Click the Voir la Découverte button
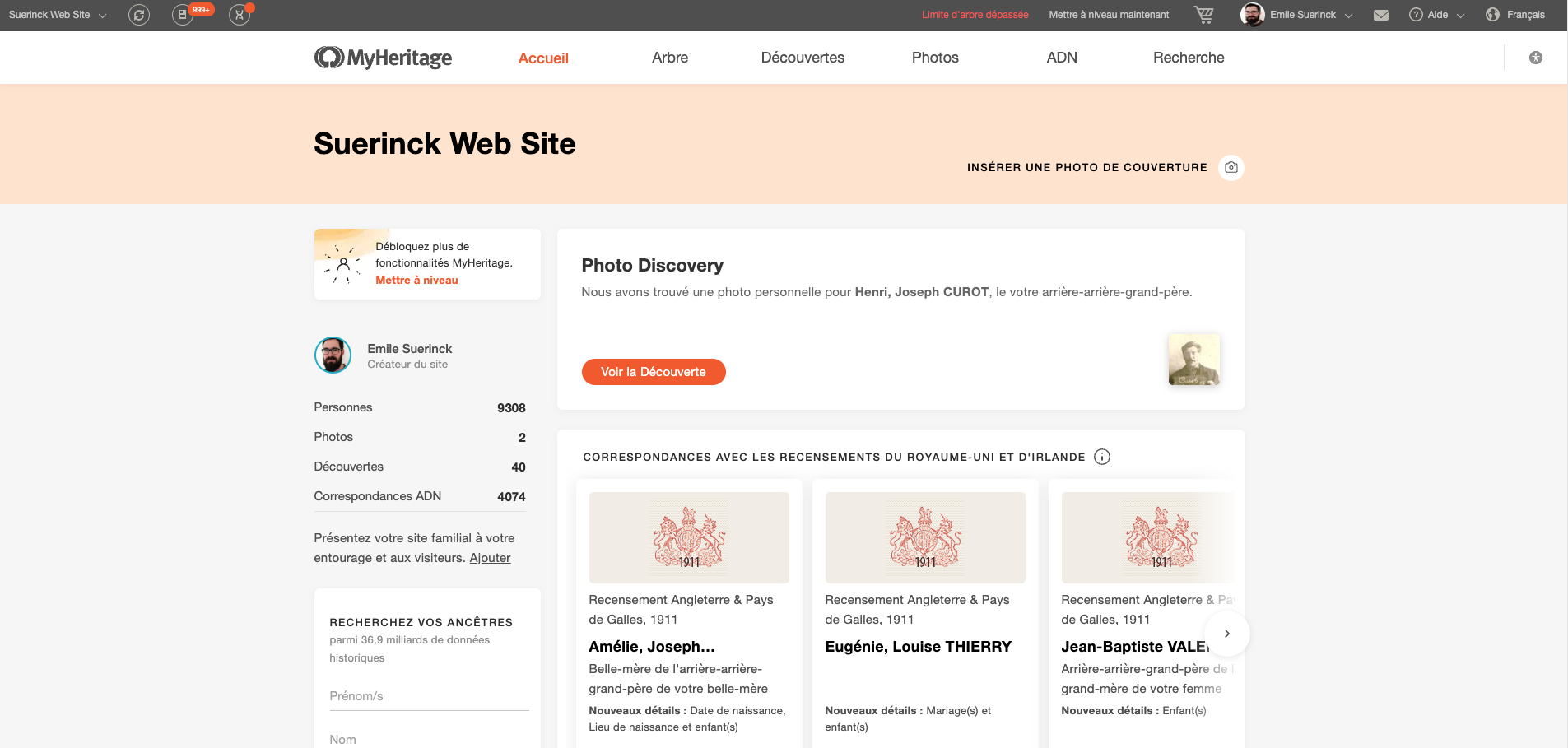The height and width of the screenshot is (748, 1568). (x=654, y=372)
